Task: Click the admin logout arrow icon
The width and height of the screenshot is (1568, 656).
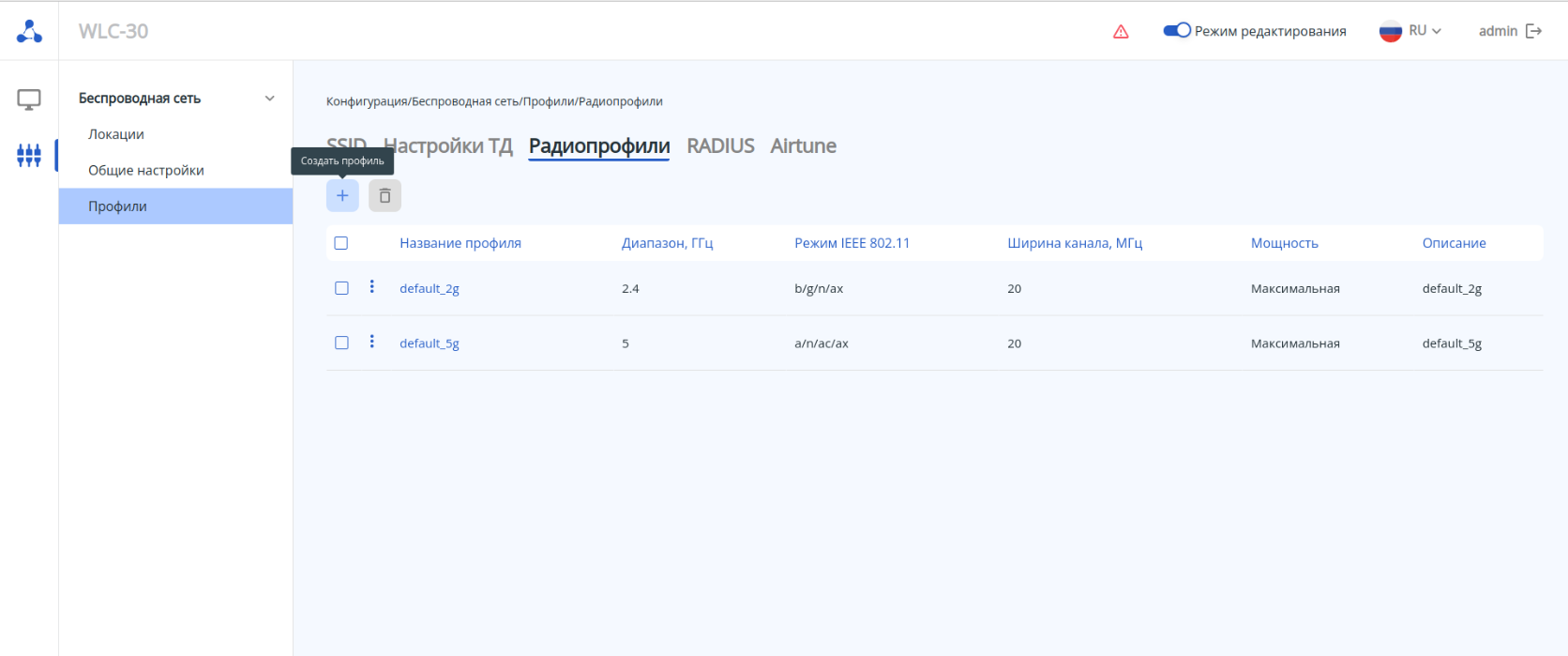Action: tap(1534, 31)
